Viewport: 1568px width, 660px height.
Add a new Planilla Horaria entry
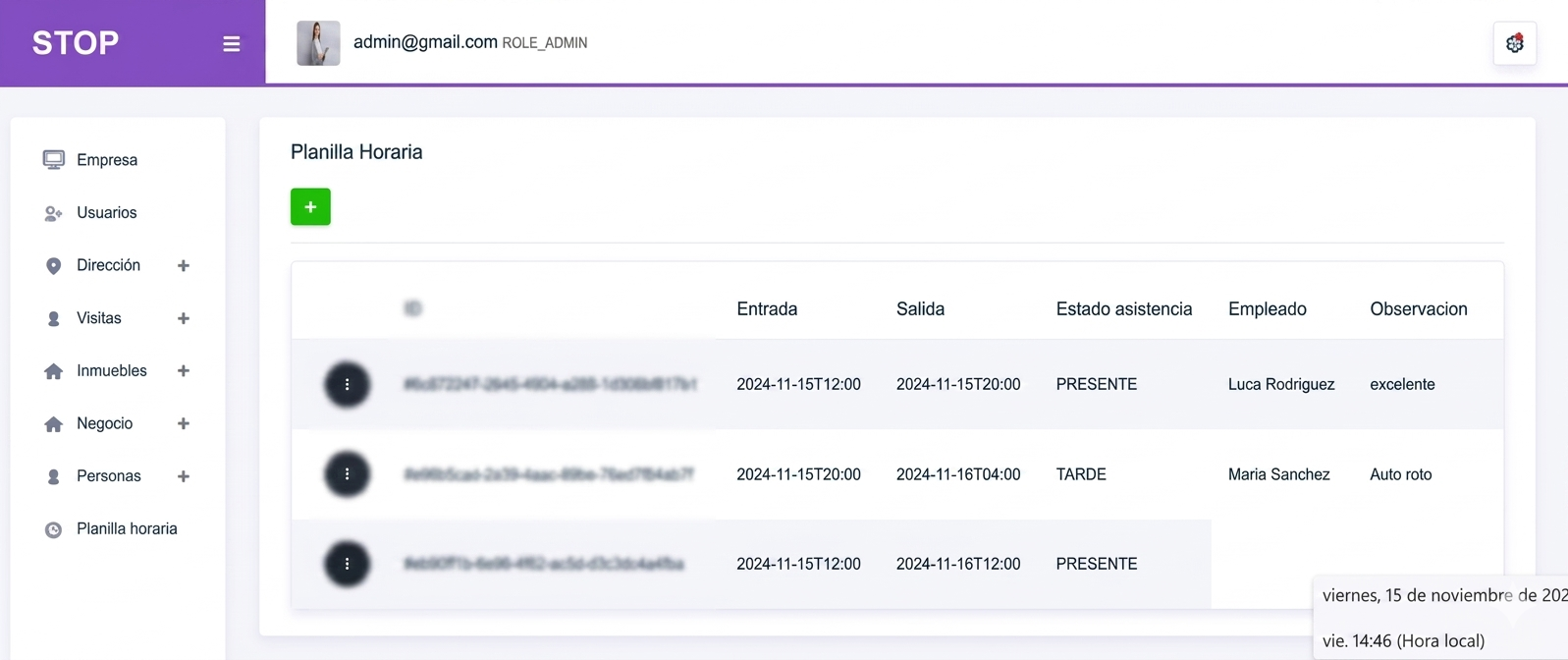tap(310, 207)
